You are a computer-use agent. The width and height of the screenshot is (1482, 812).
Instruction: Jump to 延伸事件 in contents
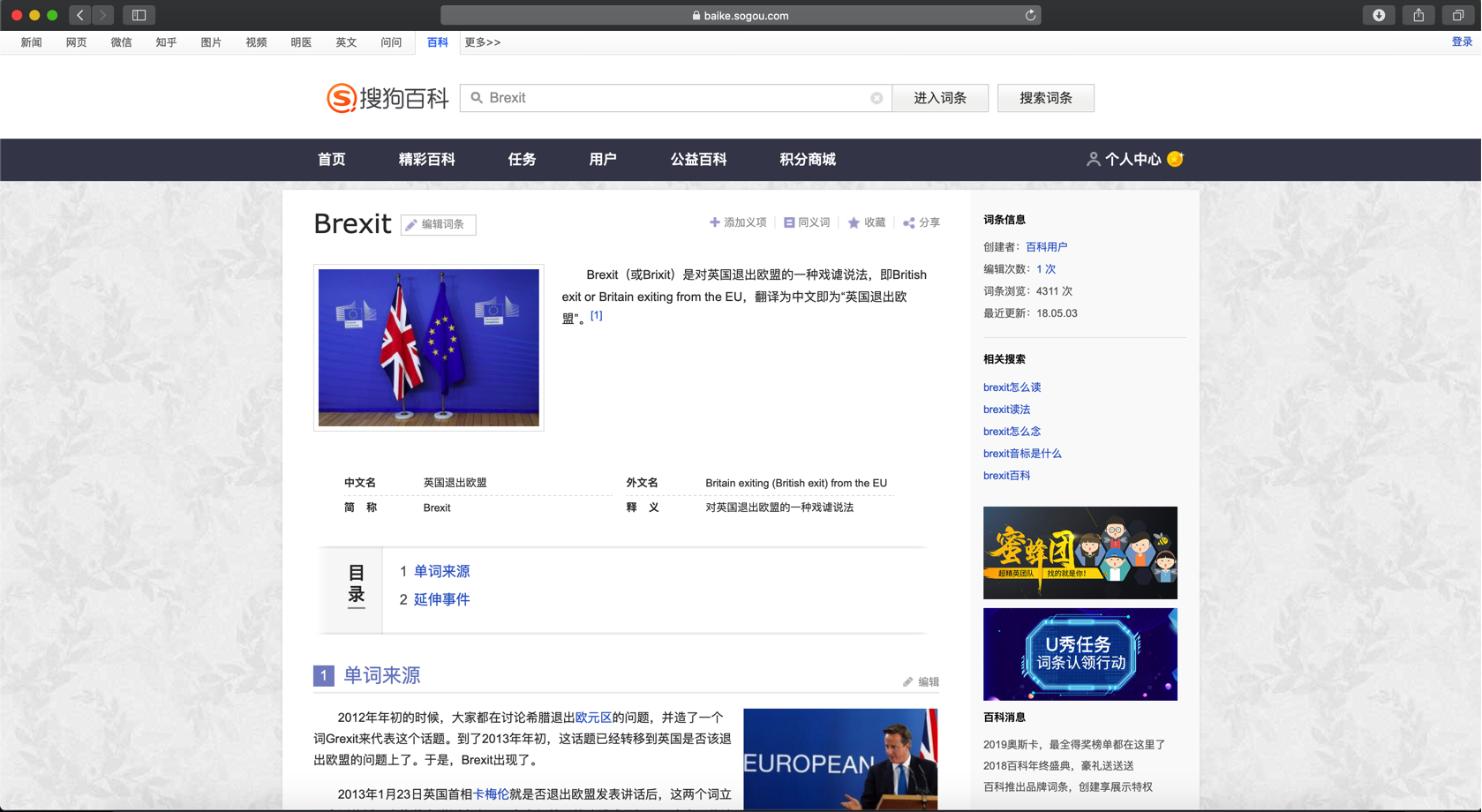pos(442,599)
